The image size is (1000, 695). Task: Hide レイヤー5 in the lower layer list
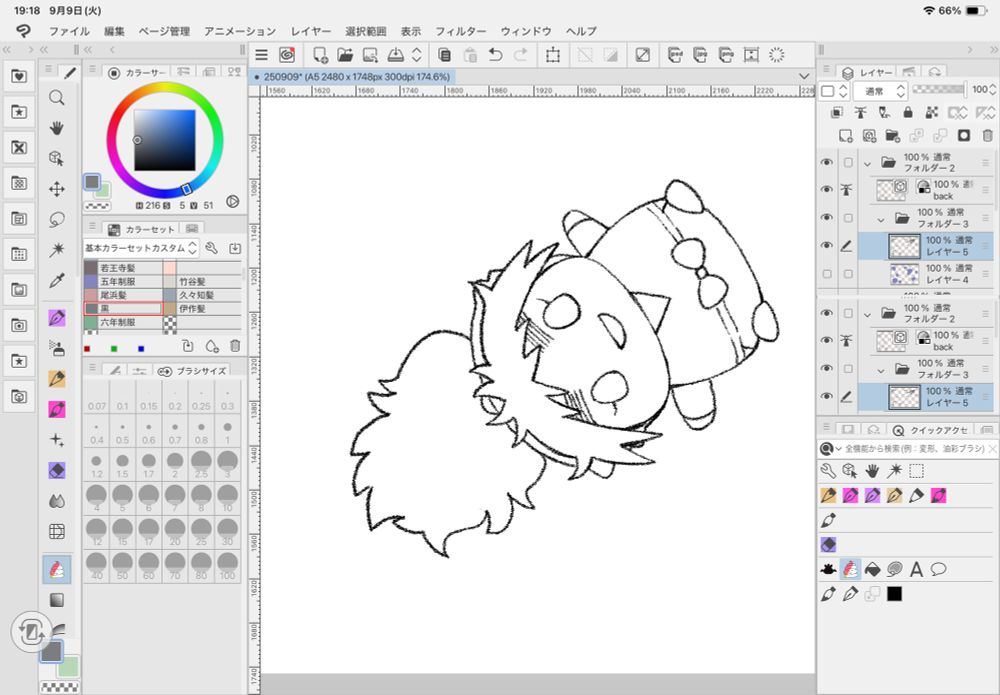tap(827, 396)
